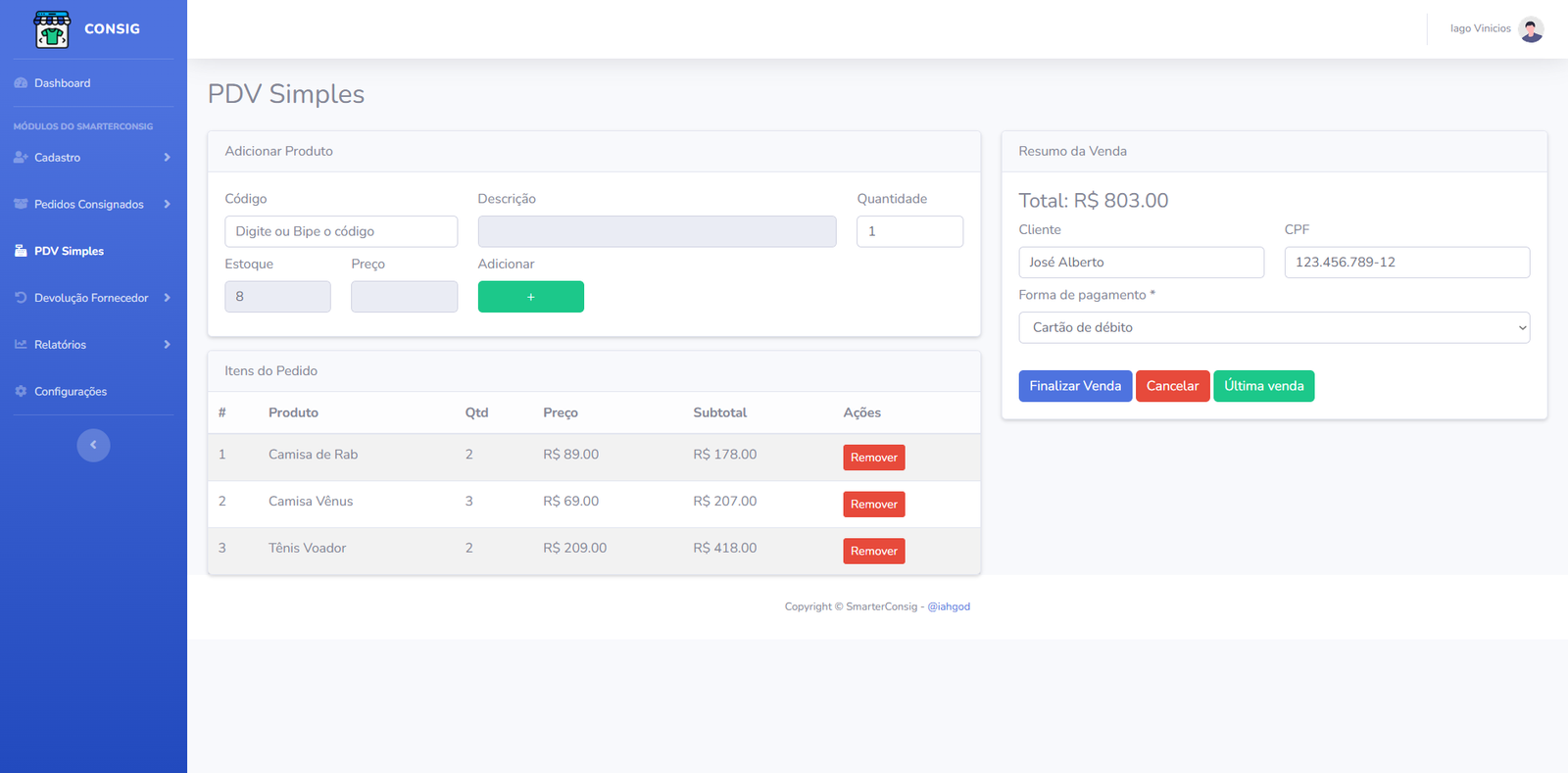Expand the Pedidos Consignados submenu
The width and height of the screenshot is (1568, 773).
[x=93, y=204]
